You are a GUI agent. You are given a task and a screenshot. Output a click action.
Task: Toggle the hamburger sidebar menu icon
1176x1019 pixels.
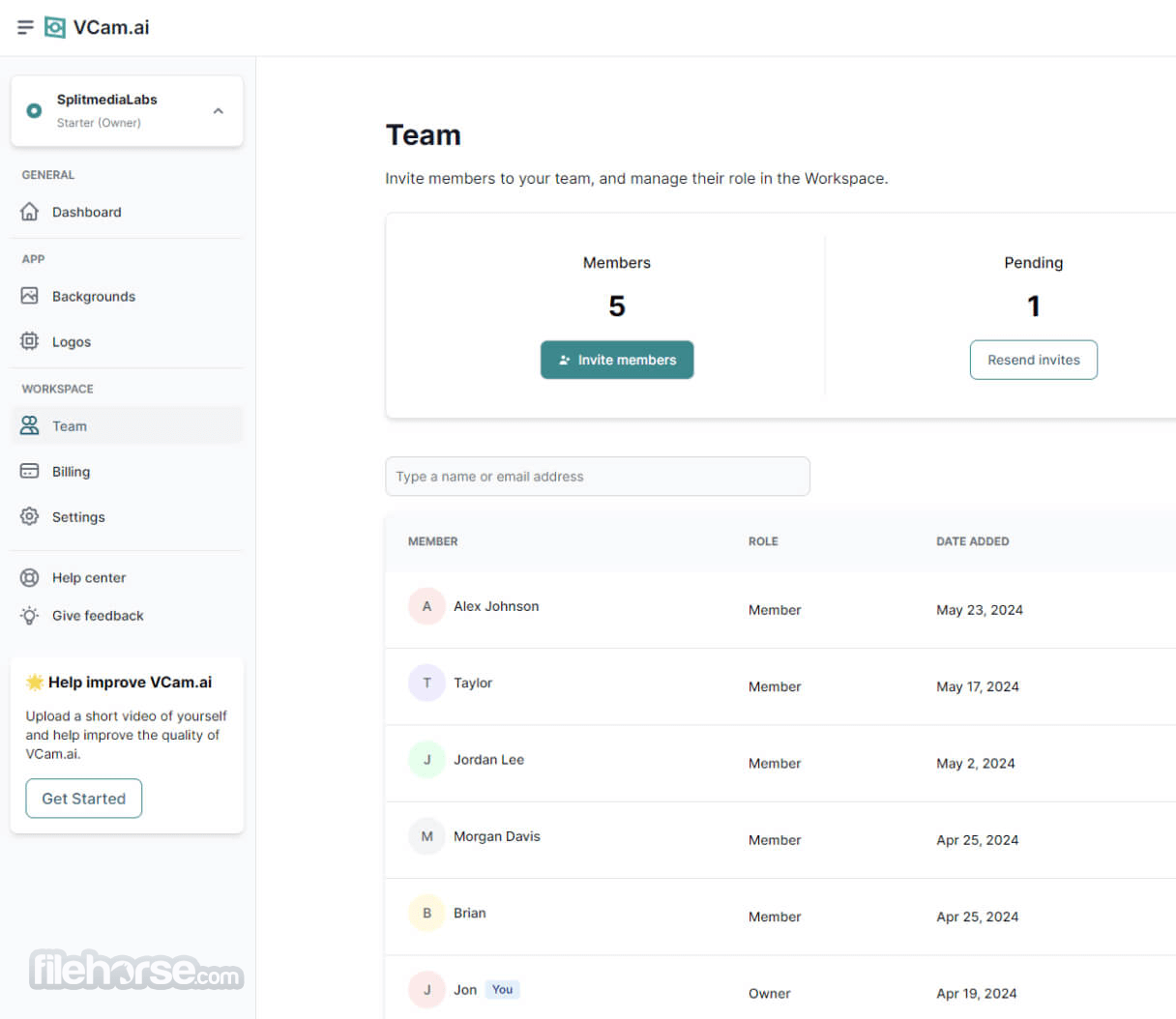tap(25, 27)
